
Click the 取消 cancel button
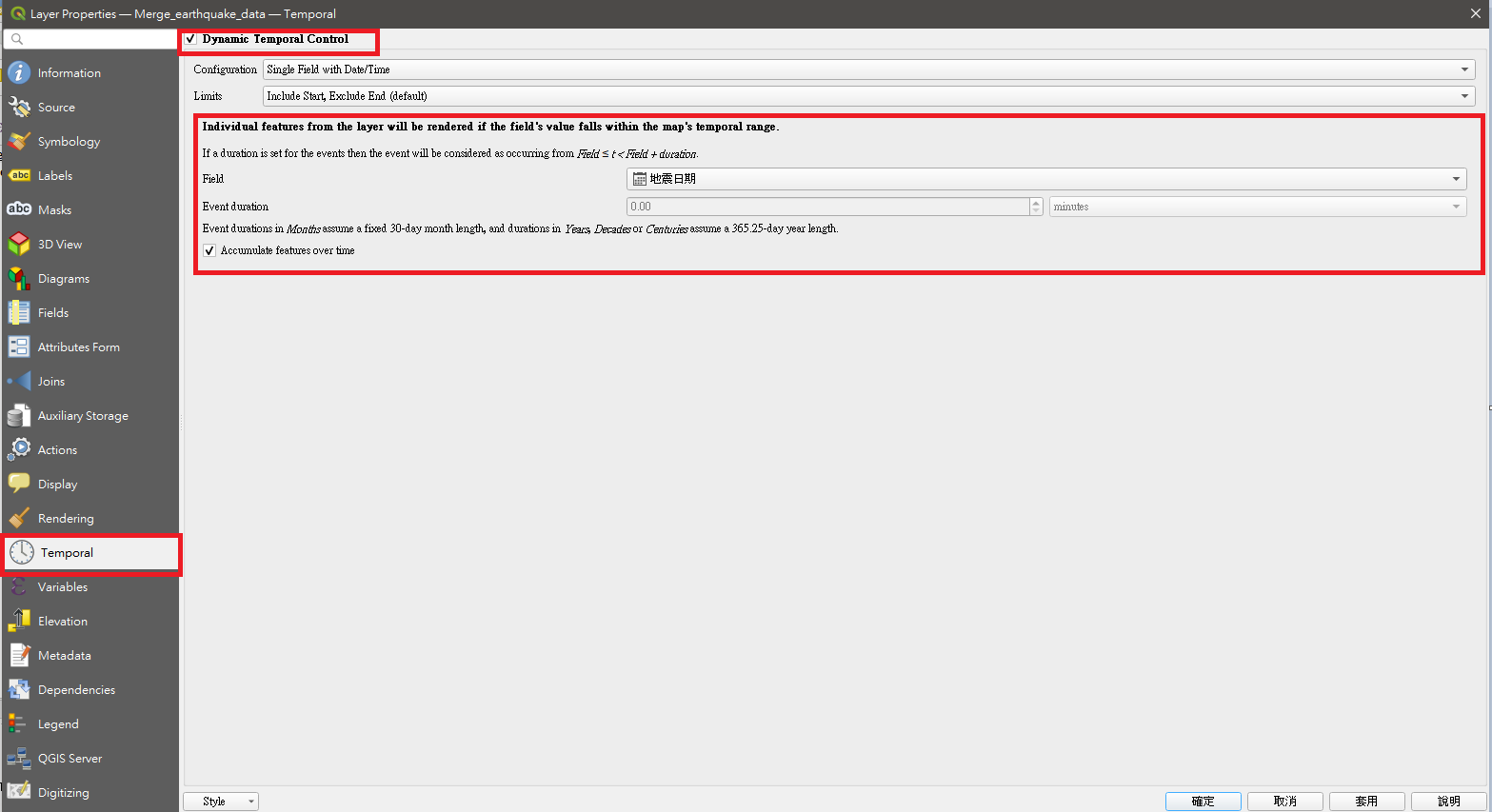(x=1284, y=802)
